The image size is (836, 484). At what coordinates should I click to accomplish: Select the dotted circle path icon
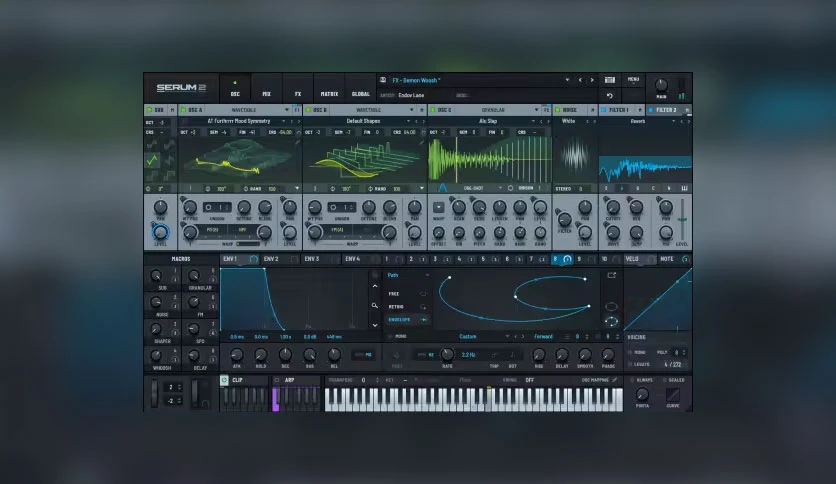point(612,321)
